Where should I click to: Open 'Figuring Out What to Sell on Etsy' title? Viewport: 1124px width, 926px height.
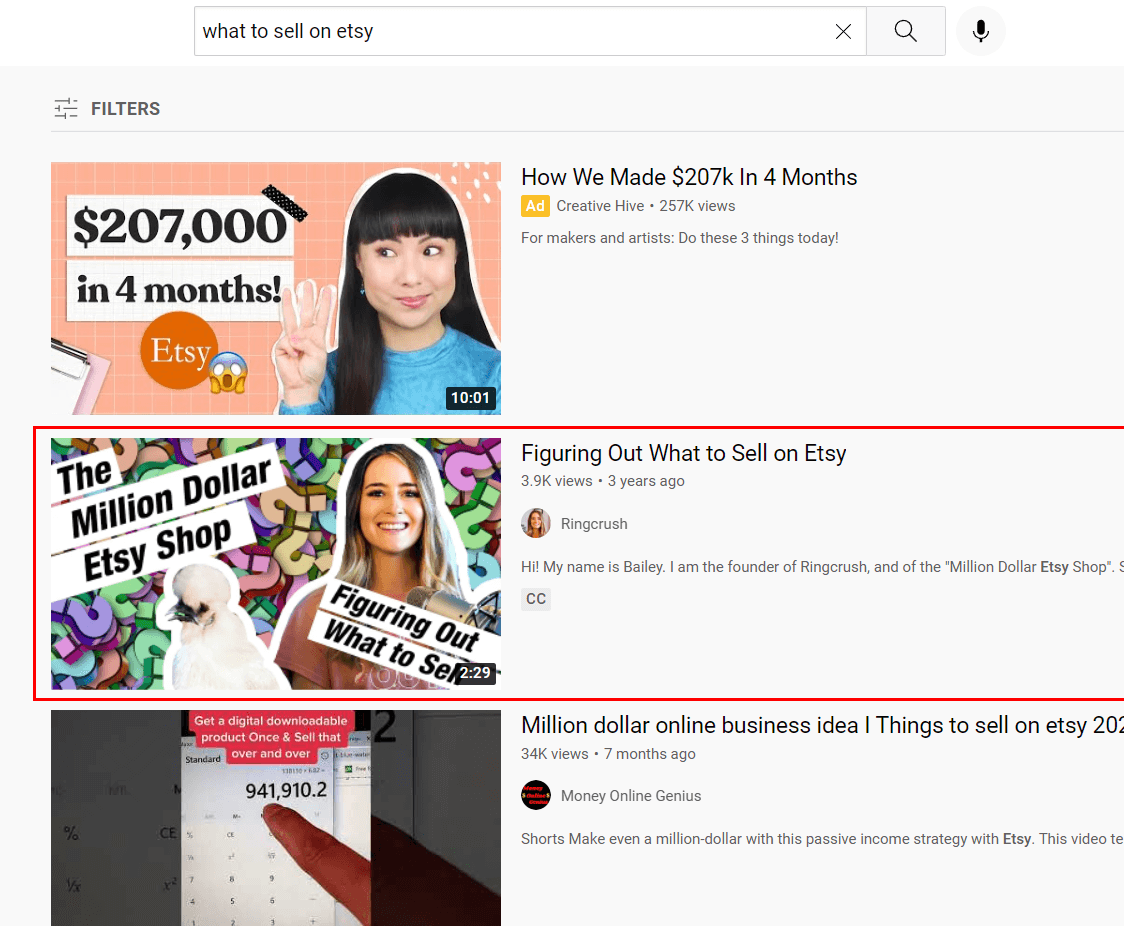click(x=683, y=453)
